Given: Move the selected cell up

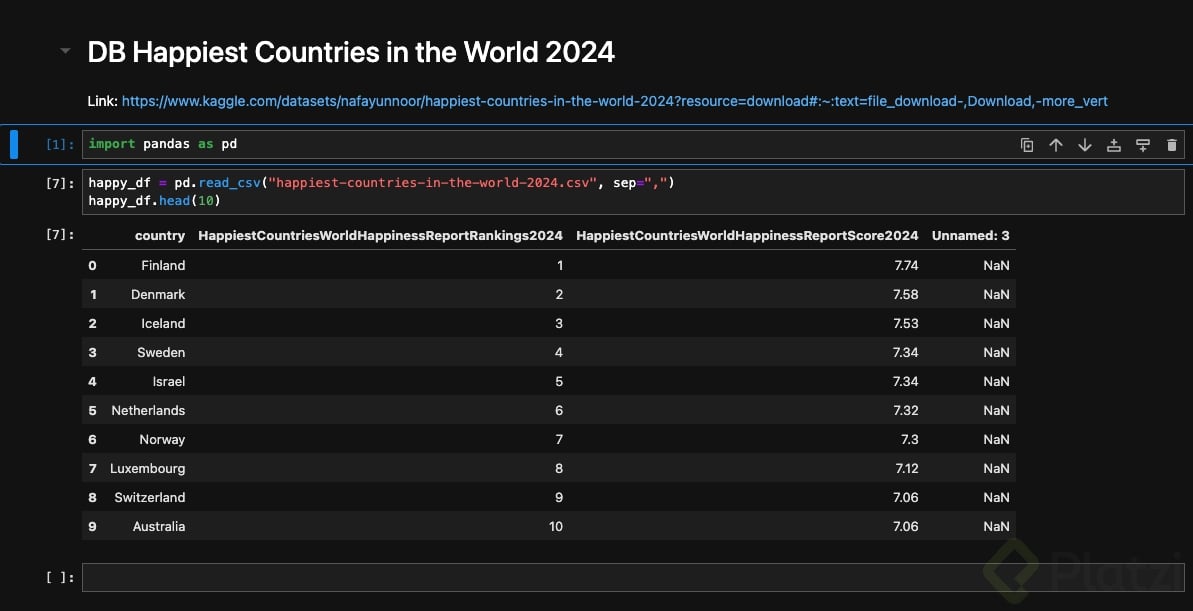Looking at the screenshot, I should point(1055,145).
